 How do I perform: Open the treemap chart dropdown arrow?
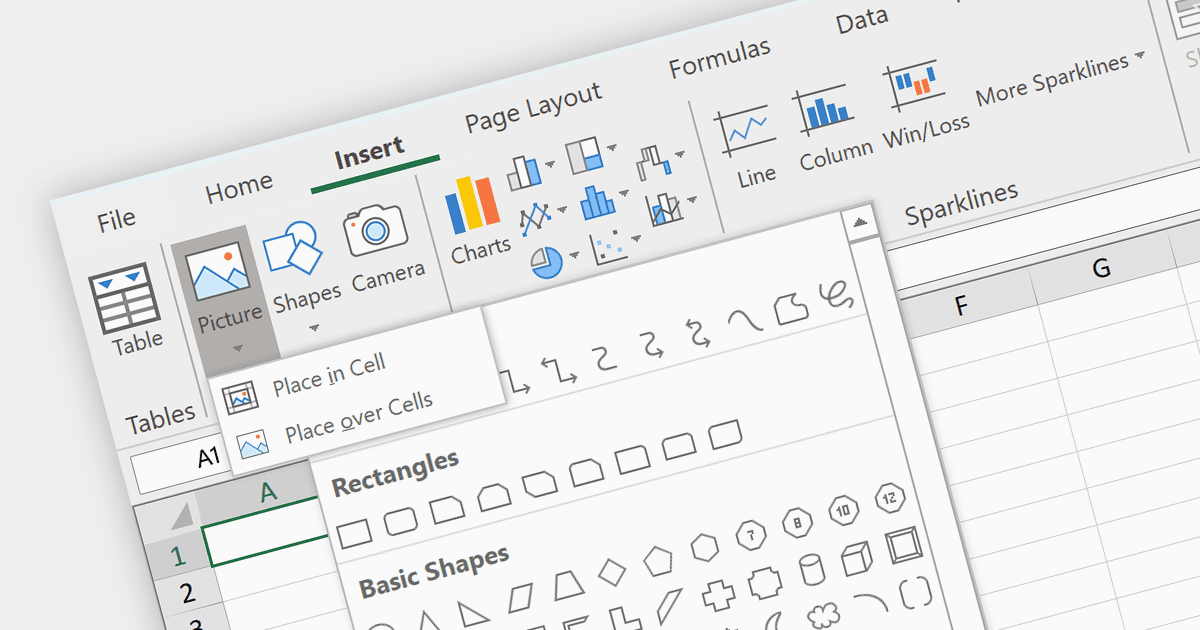[x=611, y=147]
